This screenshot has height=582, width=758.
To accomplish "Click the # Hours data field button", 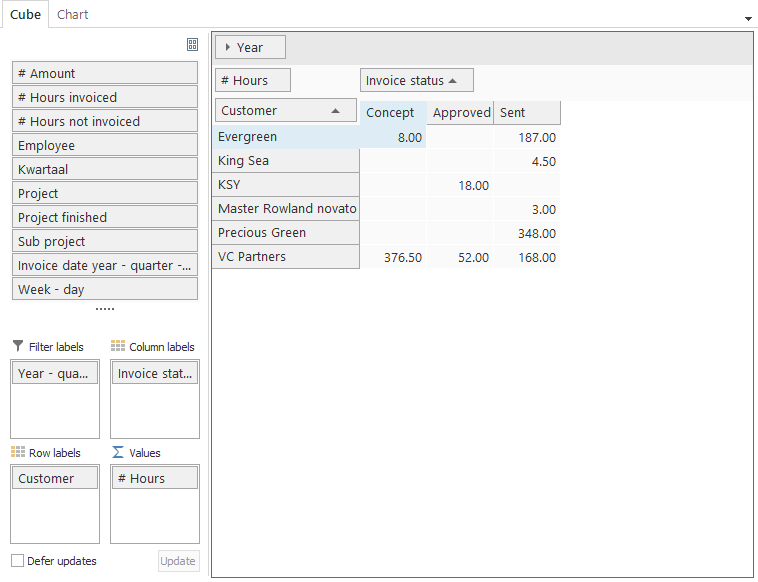I will click(x=253, y=81).
